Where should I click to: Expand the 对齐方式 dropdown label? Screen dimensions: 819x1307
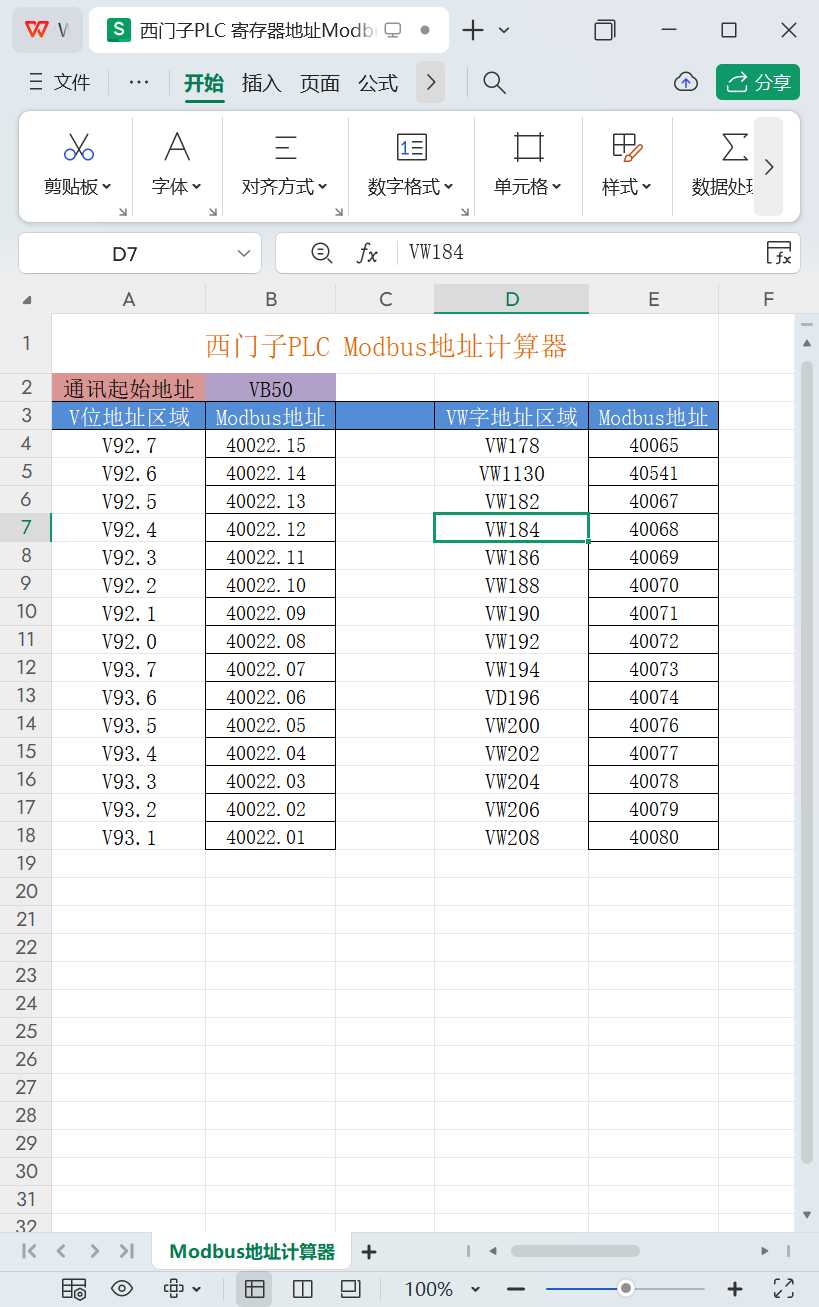click(x=285, y=187)
